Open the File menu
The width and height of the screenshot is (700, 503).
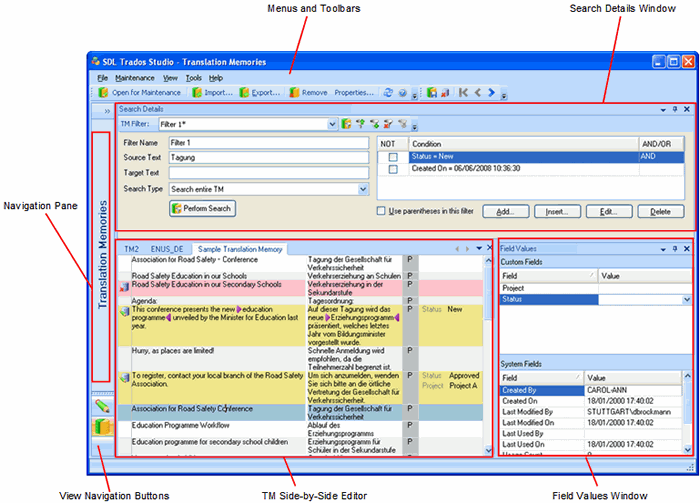[103, 78]
